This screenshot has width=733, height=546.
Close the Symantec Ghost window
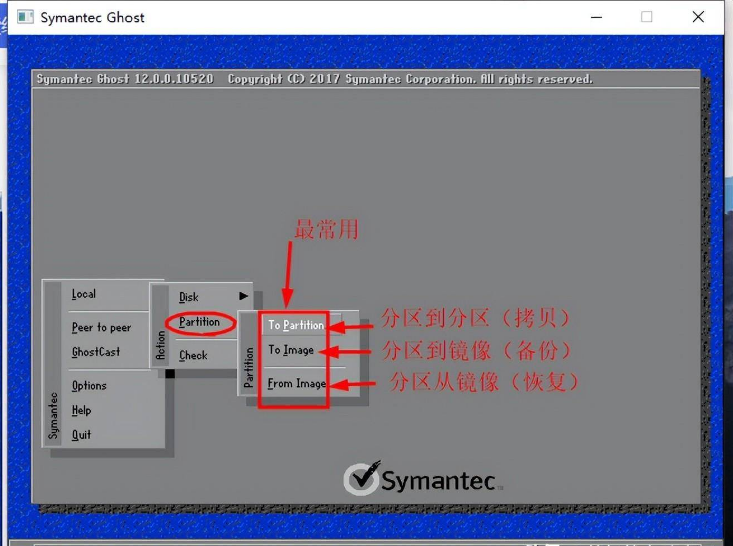pyautogui.click(x=698, y=17)
